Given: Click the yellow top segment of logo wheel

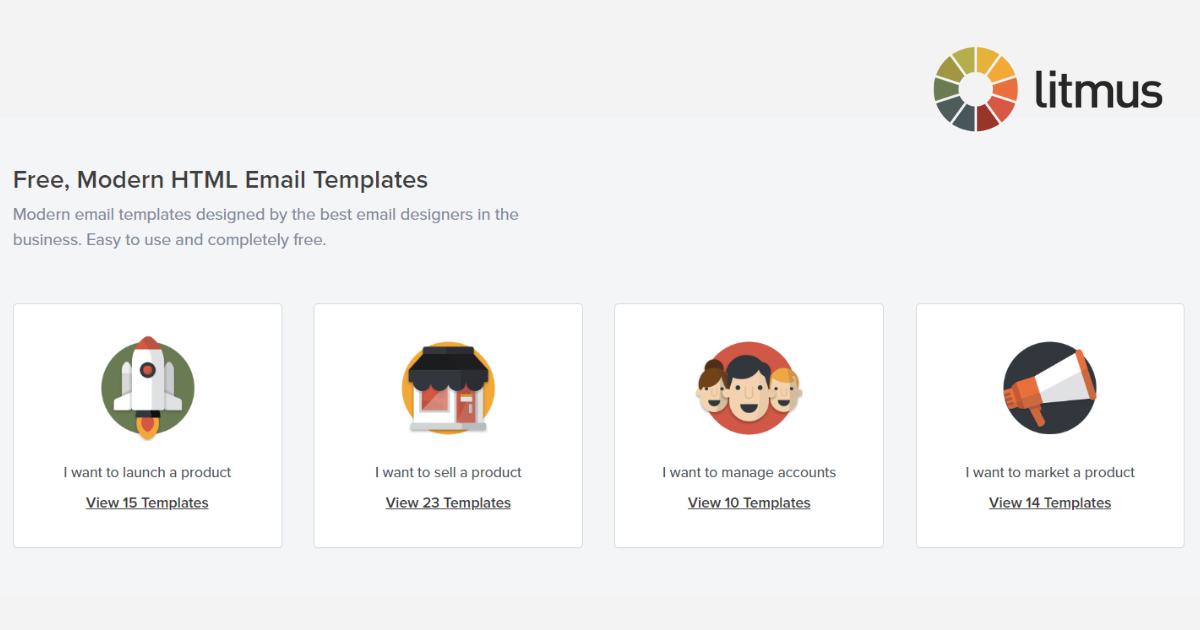Looking at the screenshot, I should click(x=987, y=60).
